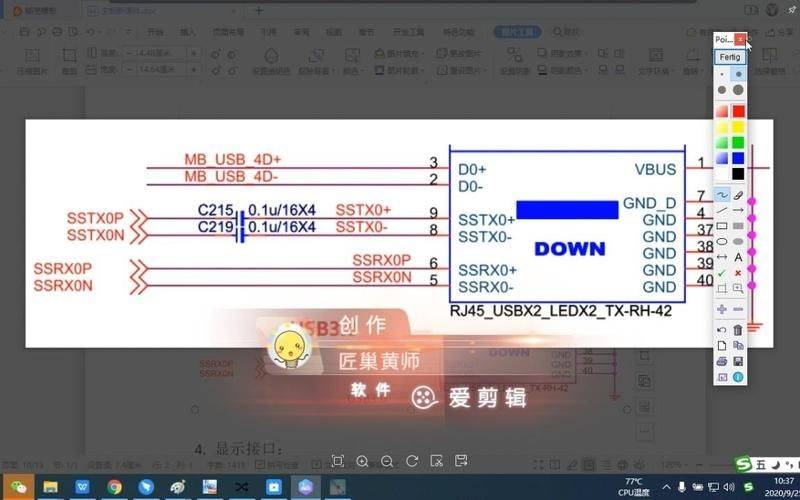800x500 pixels.
Task: Select the crop frame tool in palette
Action: pyautogui.click(x=721, y=288)
